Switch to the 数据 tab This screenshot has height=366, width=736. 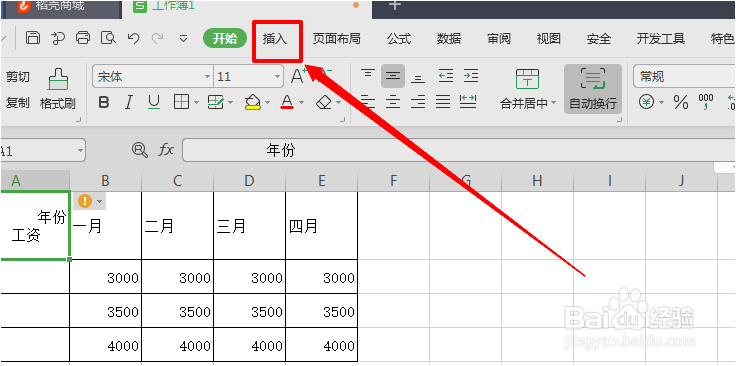(x=449, y=38)
